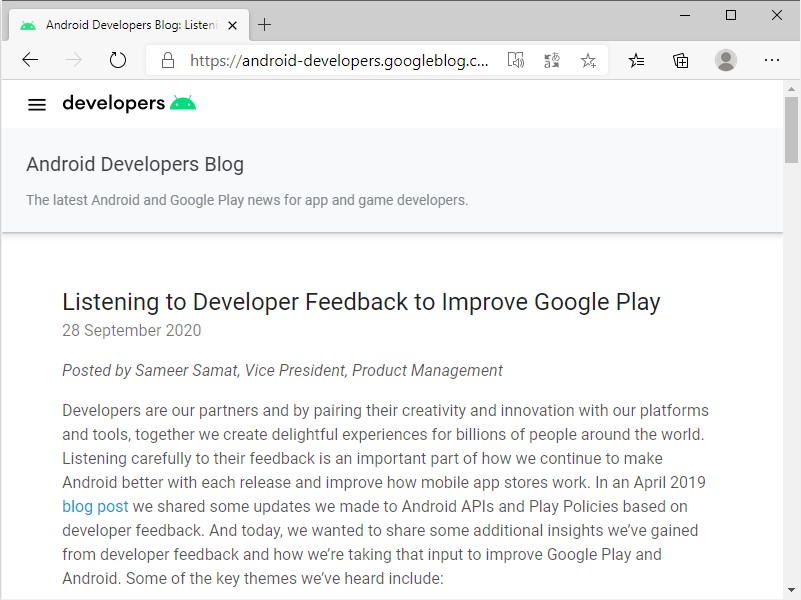Image resolution: width=801 pixels, height=600 pixels.
Task: Navigate back with the back arrow
Action: tap(30, 60)
